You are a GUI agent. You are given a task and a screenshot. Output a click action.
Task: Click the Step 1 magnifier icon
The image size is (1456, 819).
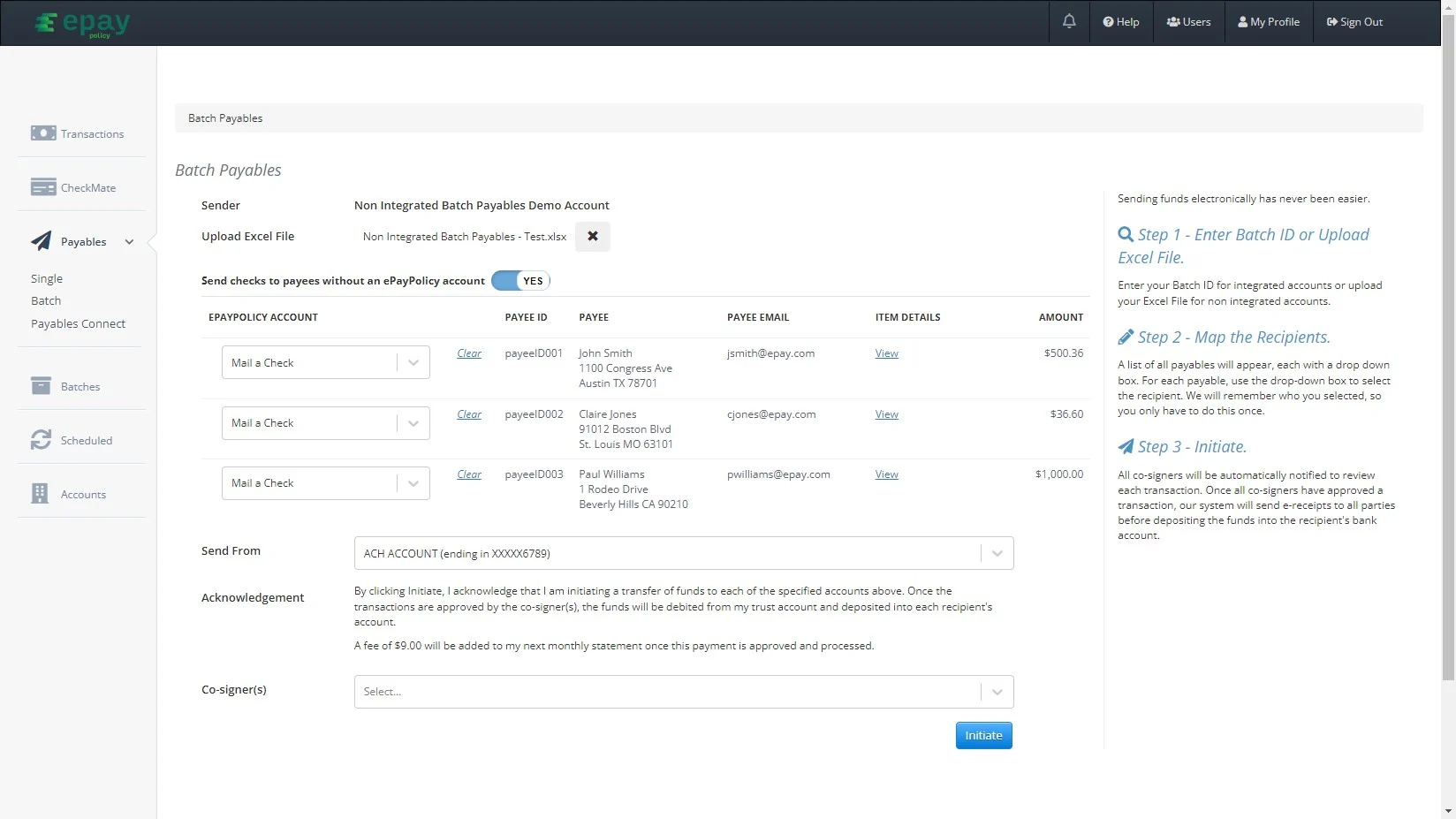(1126, 234)
